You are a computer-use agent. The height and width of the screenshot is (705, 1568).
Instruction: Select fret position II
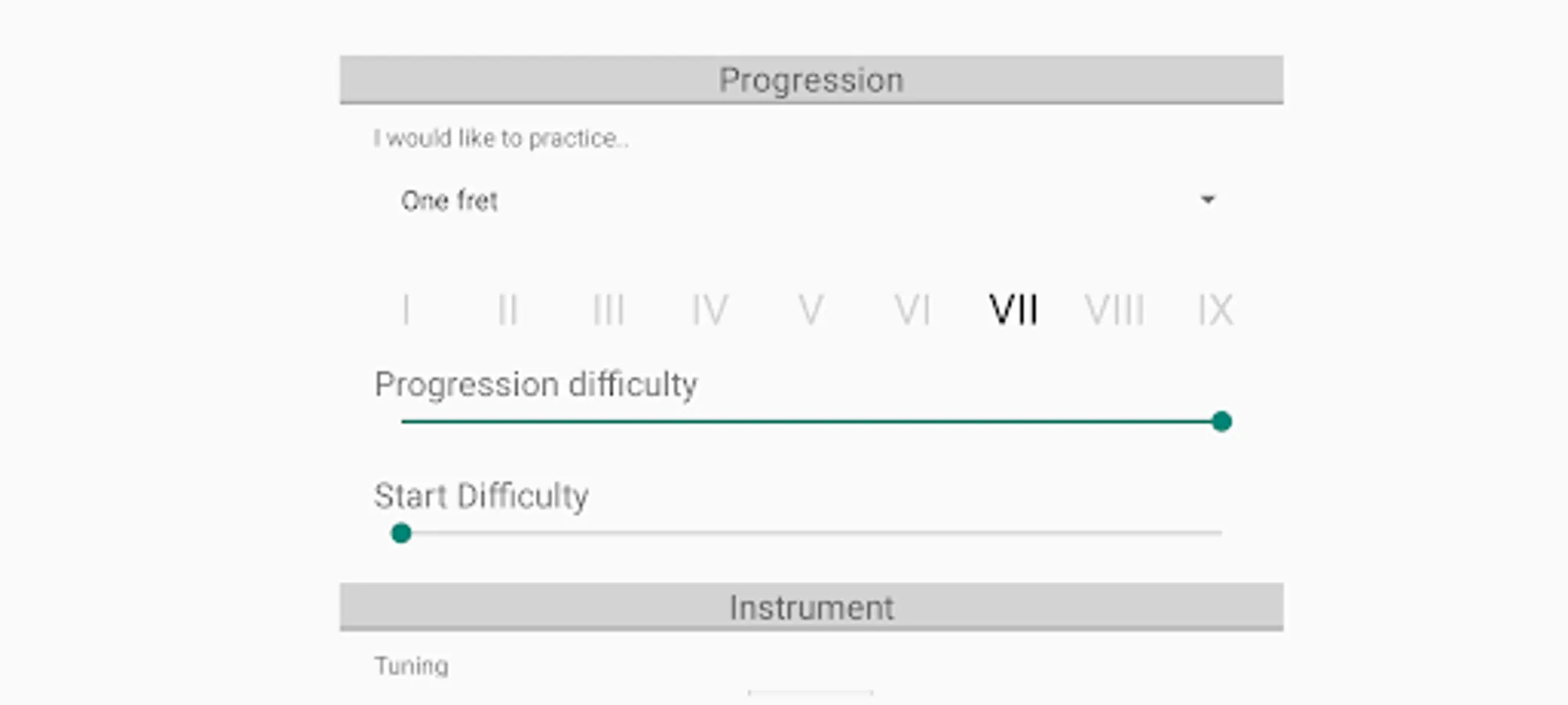click(507, 310)
